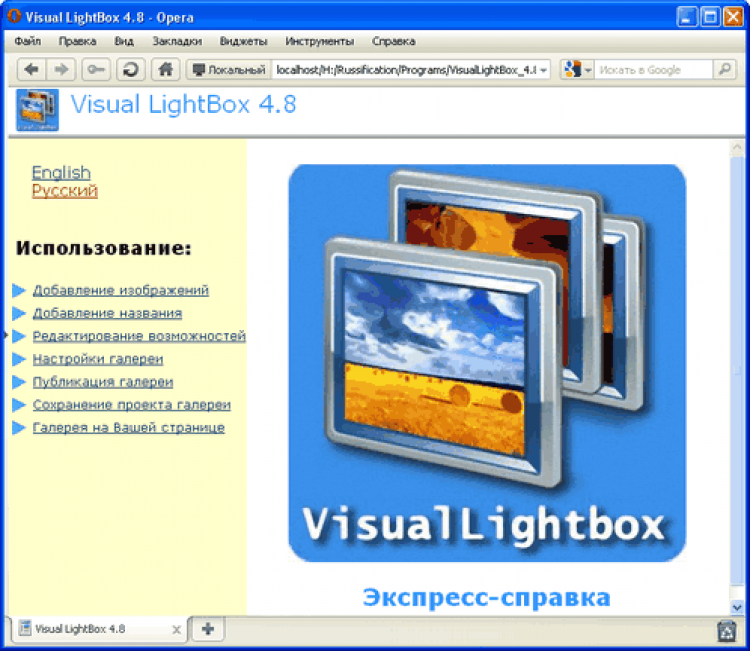Open the Справка menu

point(394,41)
